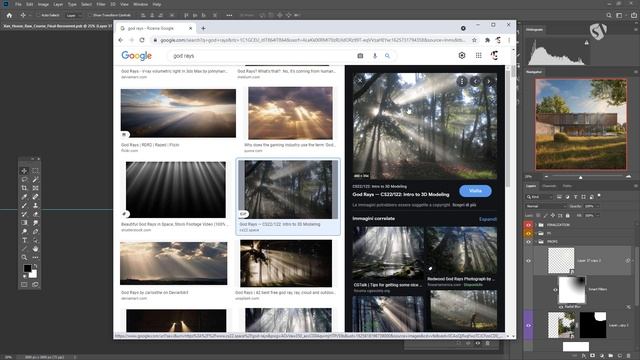Viewport: 640px width, 360px height.
Task: Open the Window menu
Action: pos(141,4)
